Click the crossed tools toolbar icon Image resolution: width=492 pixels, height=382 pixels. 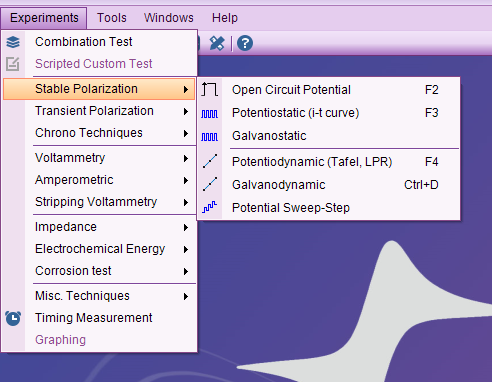(x=217, y=43)
